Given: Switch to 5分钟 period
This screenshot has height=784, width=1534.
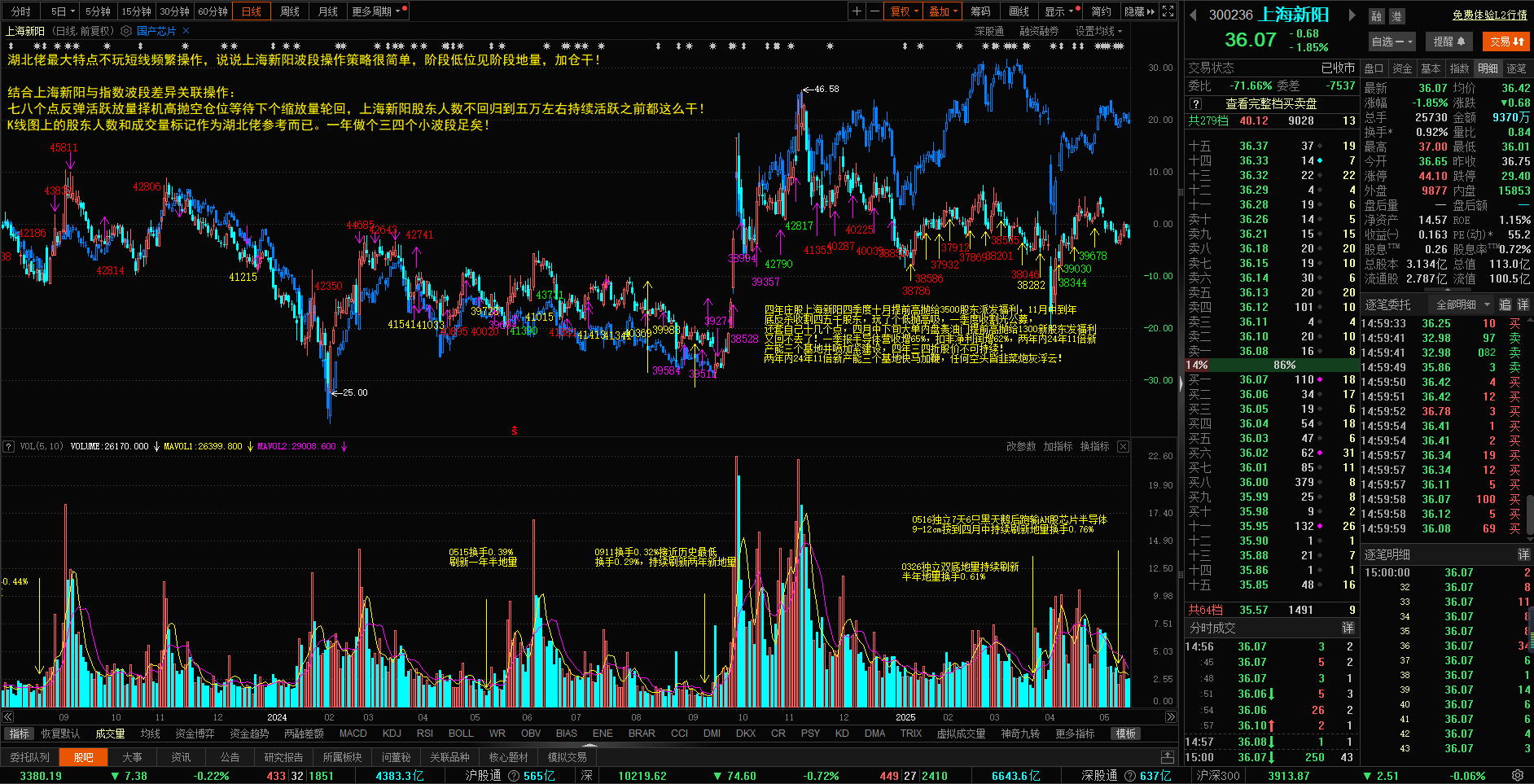Looking at the screenshot, I should click(x=98, y=11).
